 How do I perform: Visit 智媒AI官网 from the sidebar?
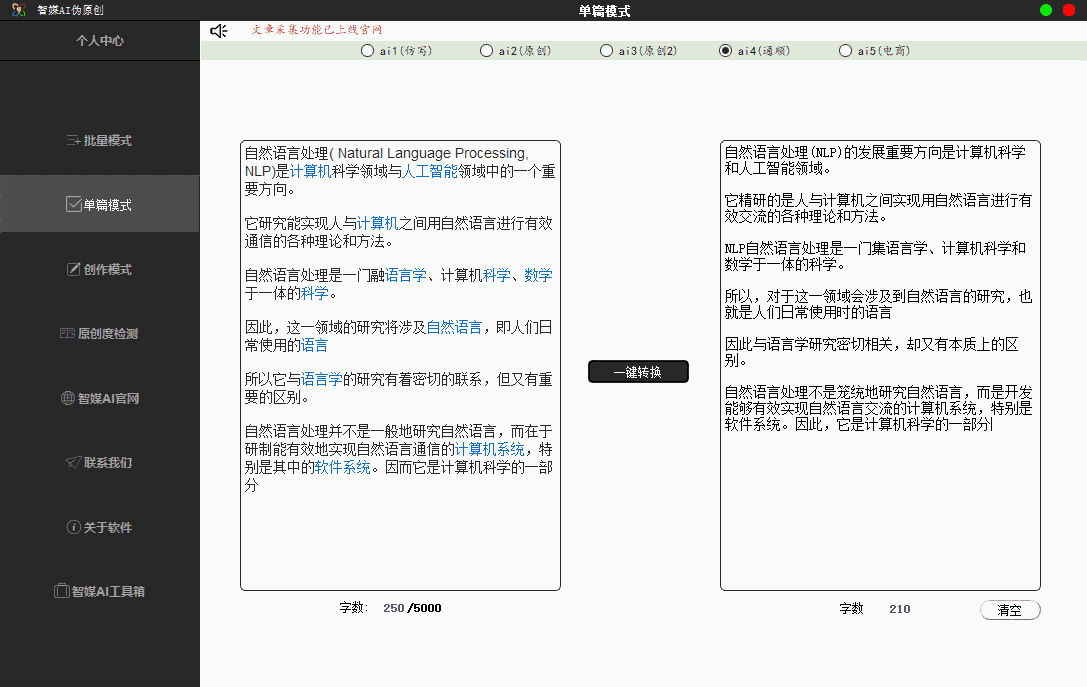[x=99, y=398]
